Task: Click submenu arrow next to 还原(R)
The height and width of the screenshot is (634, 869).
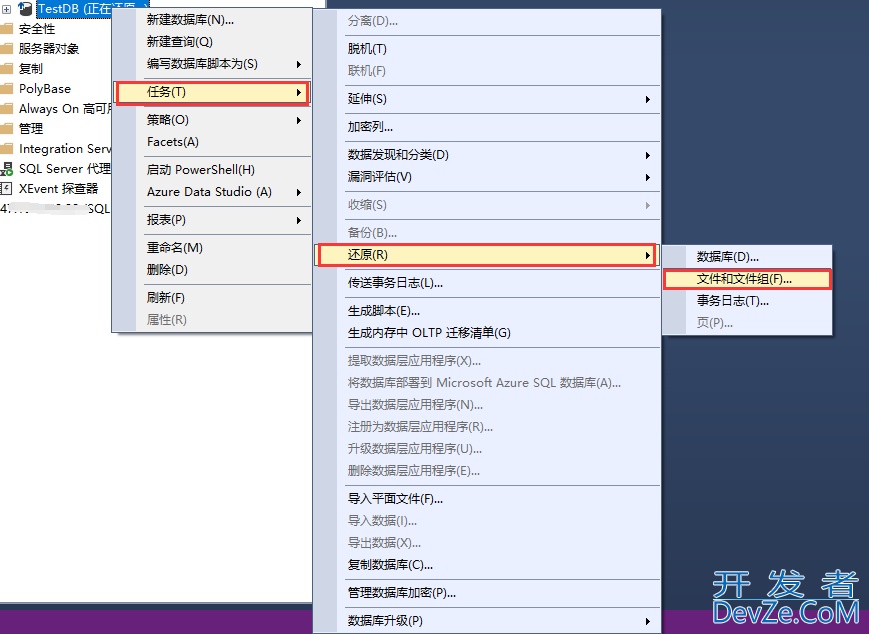Action: pos(647,255)
